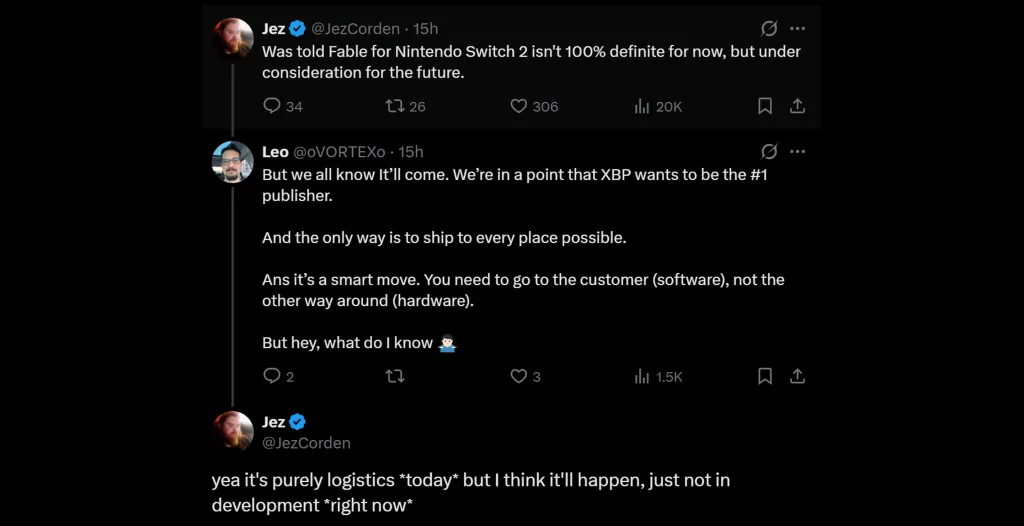This screenshot has height=526, width=1024.
Task: Open more options menu on Jez's tweet
Action: click(797, 29)
